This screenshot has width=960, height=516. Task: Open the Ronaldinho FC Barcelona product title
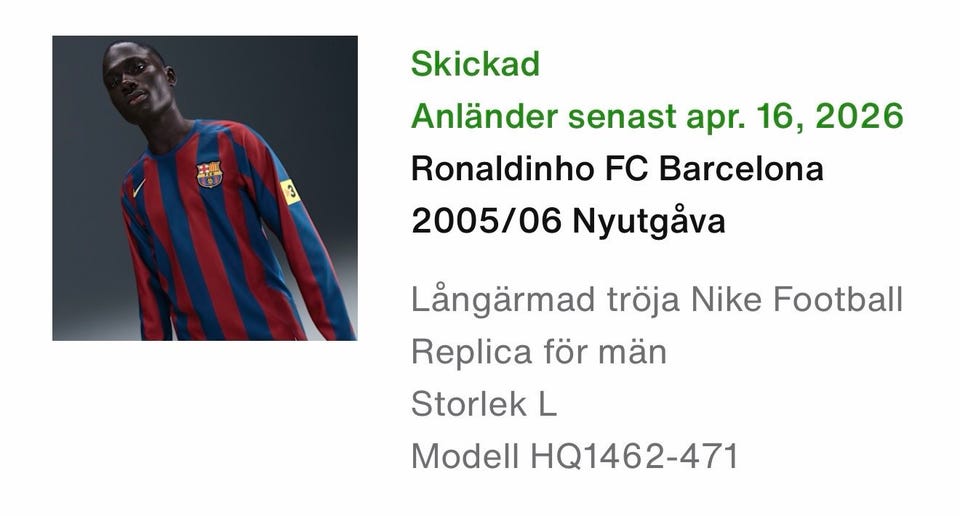pyautogui.click(x=617, y=168)
